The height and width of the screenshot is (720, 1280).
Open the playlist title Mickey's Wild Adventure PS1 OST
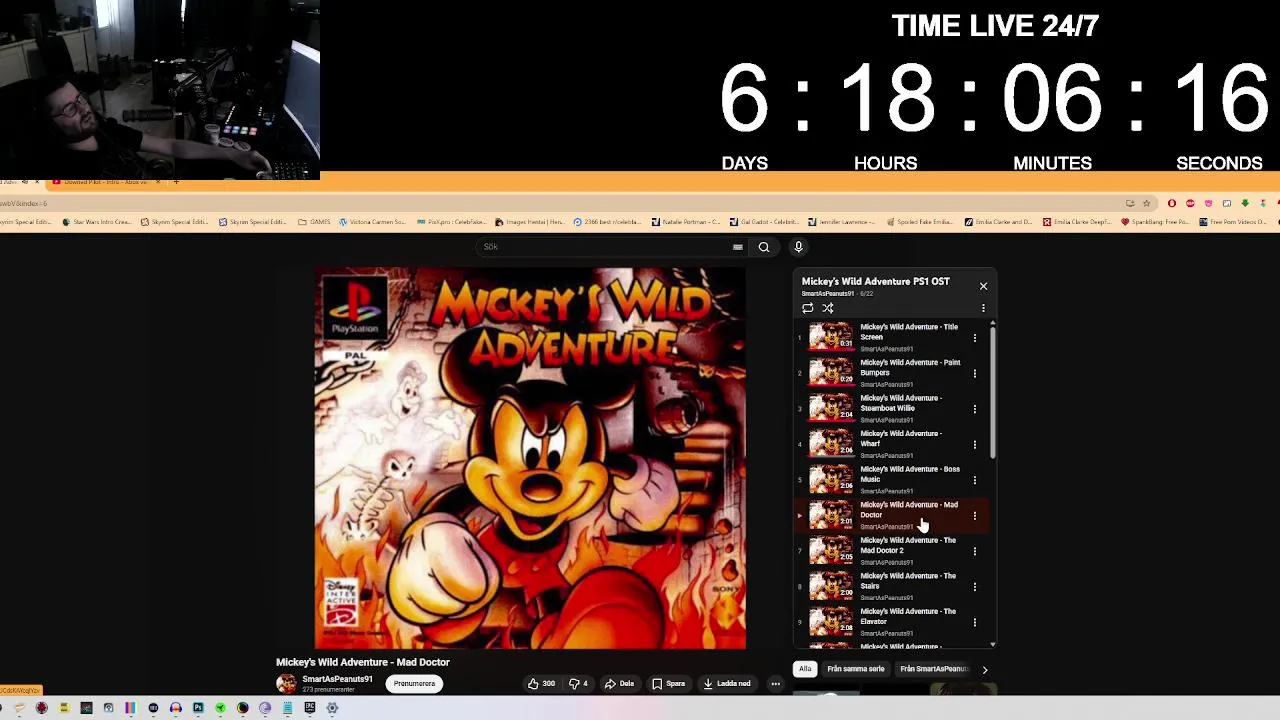point(875,281)
